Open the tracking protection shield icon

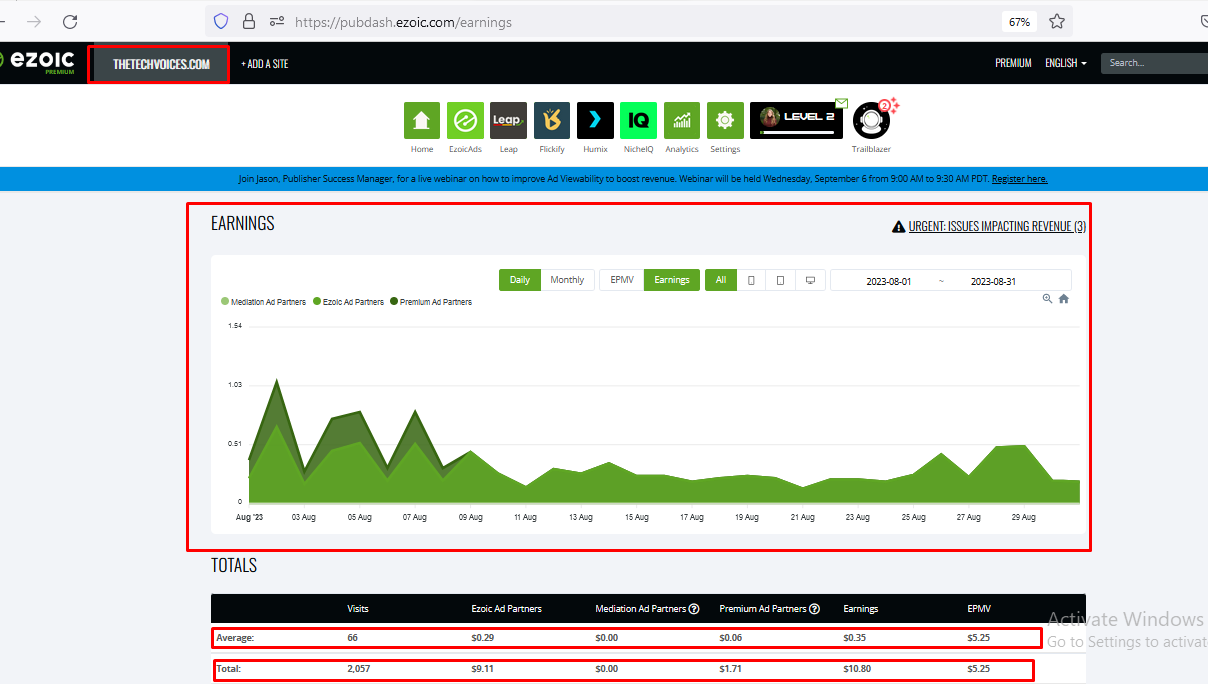(222, 21)
